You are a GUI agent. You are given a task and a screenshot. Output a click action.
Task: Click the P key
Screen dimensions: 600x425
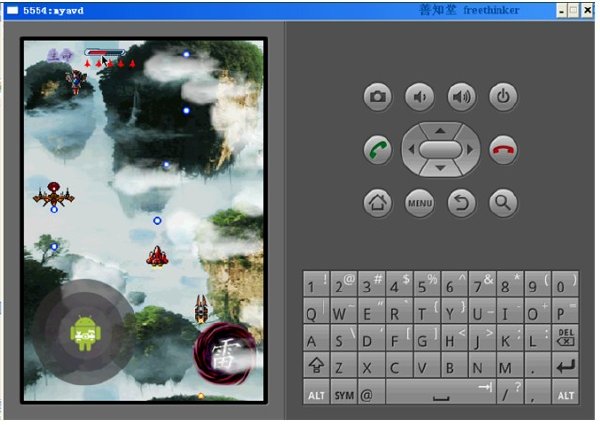click(x=565, y=311)
